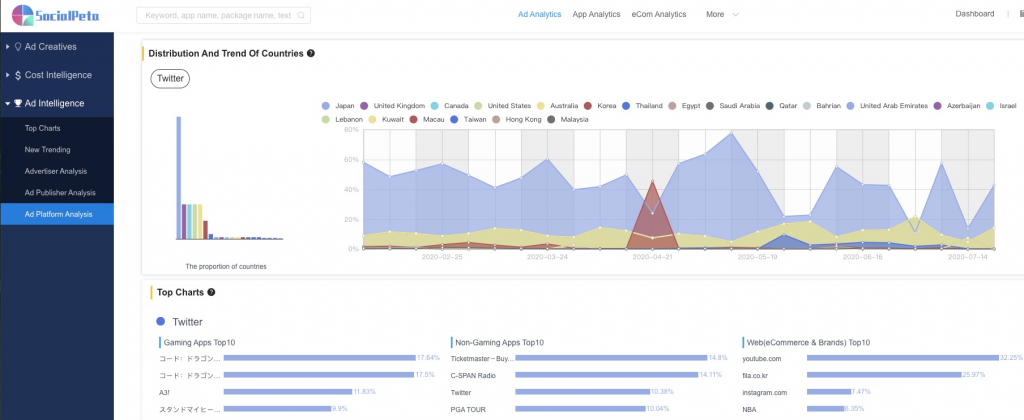The height and width of the screenshot is (420, 1024).
Task: Toggle Egypt legend series
Action: pyautogui.click(x=684, y=106)
